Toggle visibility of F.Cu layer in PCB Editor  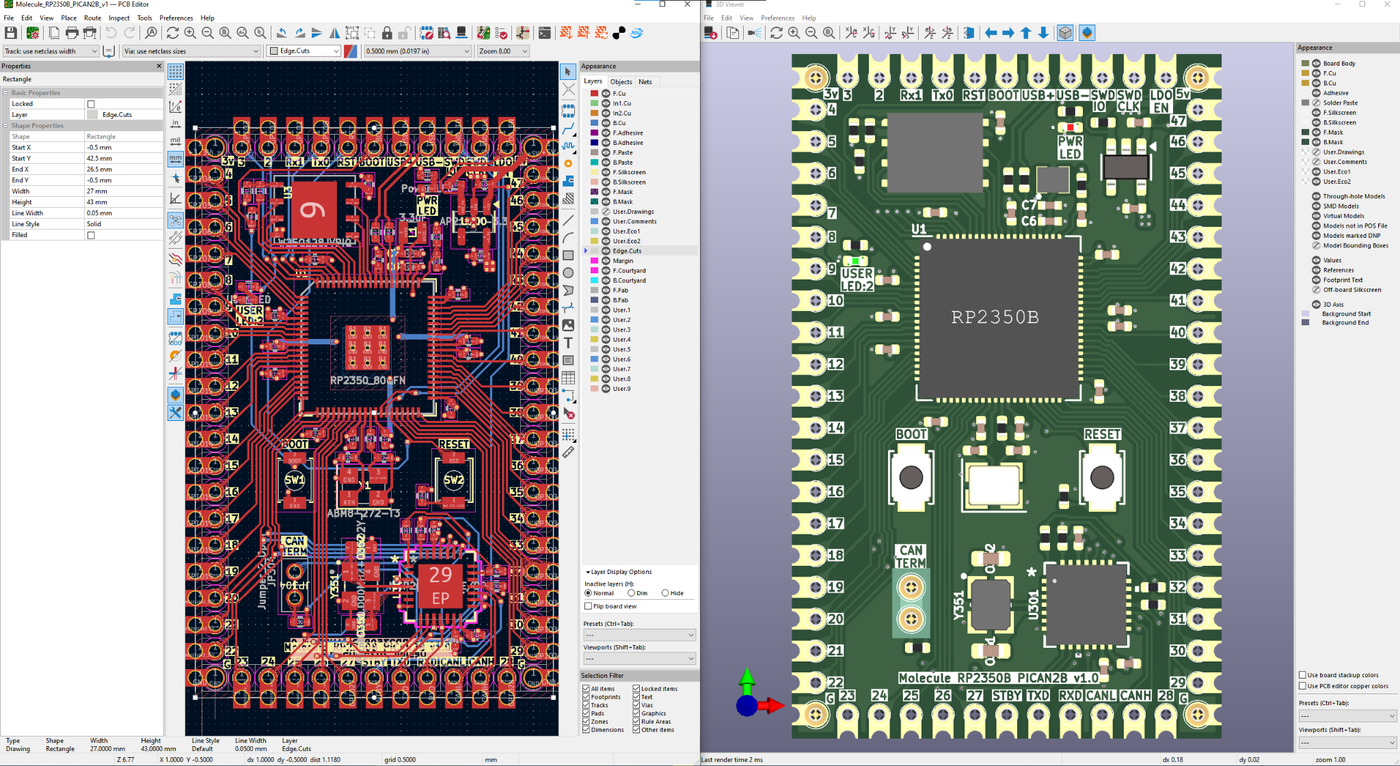coord(605,93)
